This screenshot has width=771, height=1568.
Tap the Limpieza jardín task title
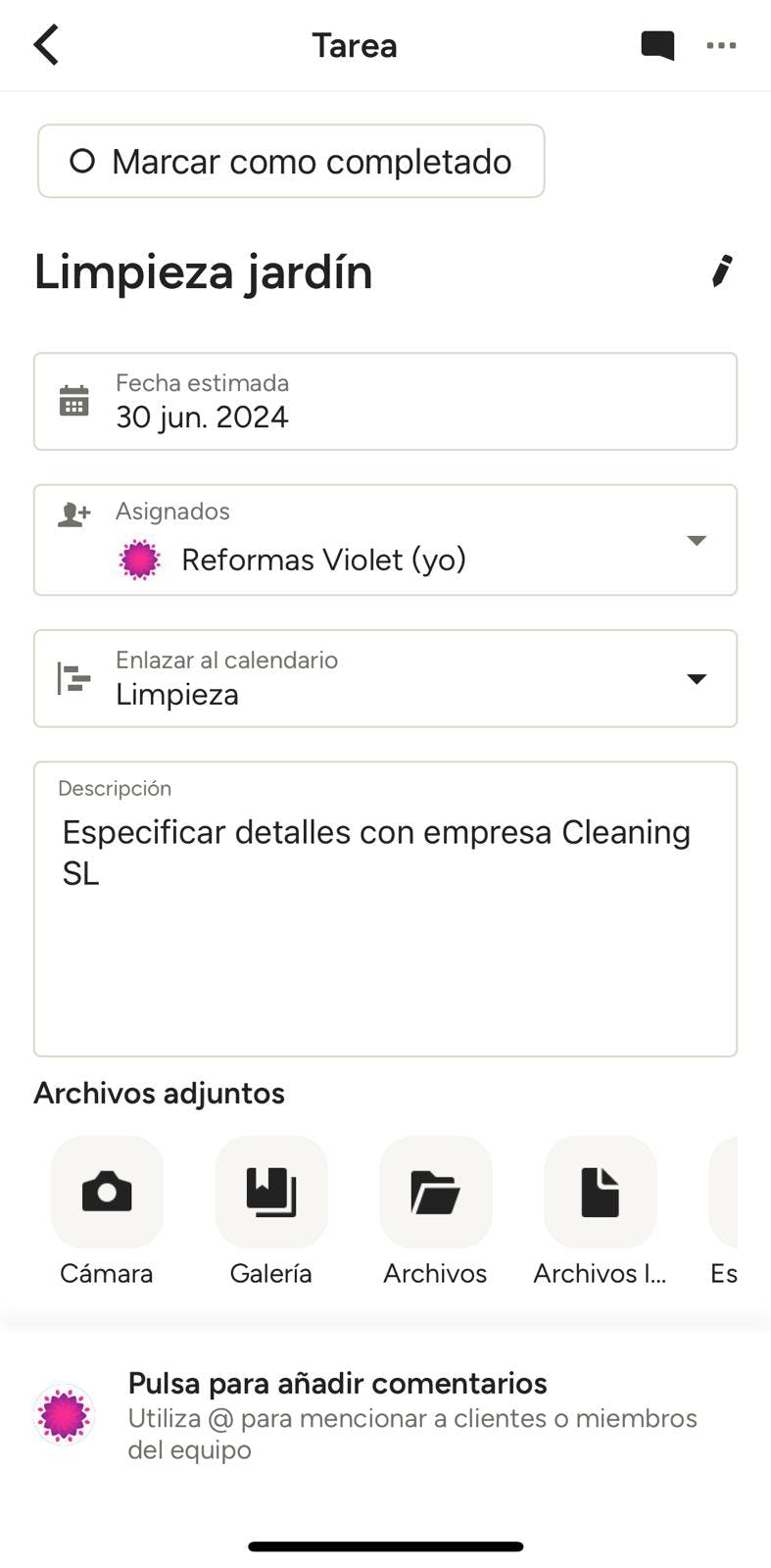(x=204, y=272)
